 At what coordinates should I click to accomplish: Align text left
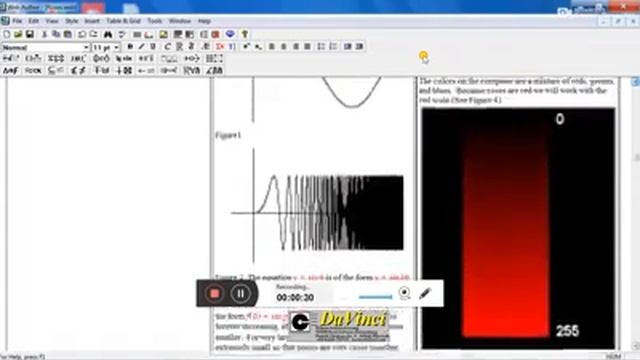271,47
